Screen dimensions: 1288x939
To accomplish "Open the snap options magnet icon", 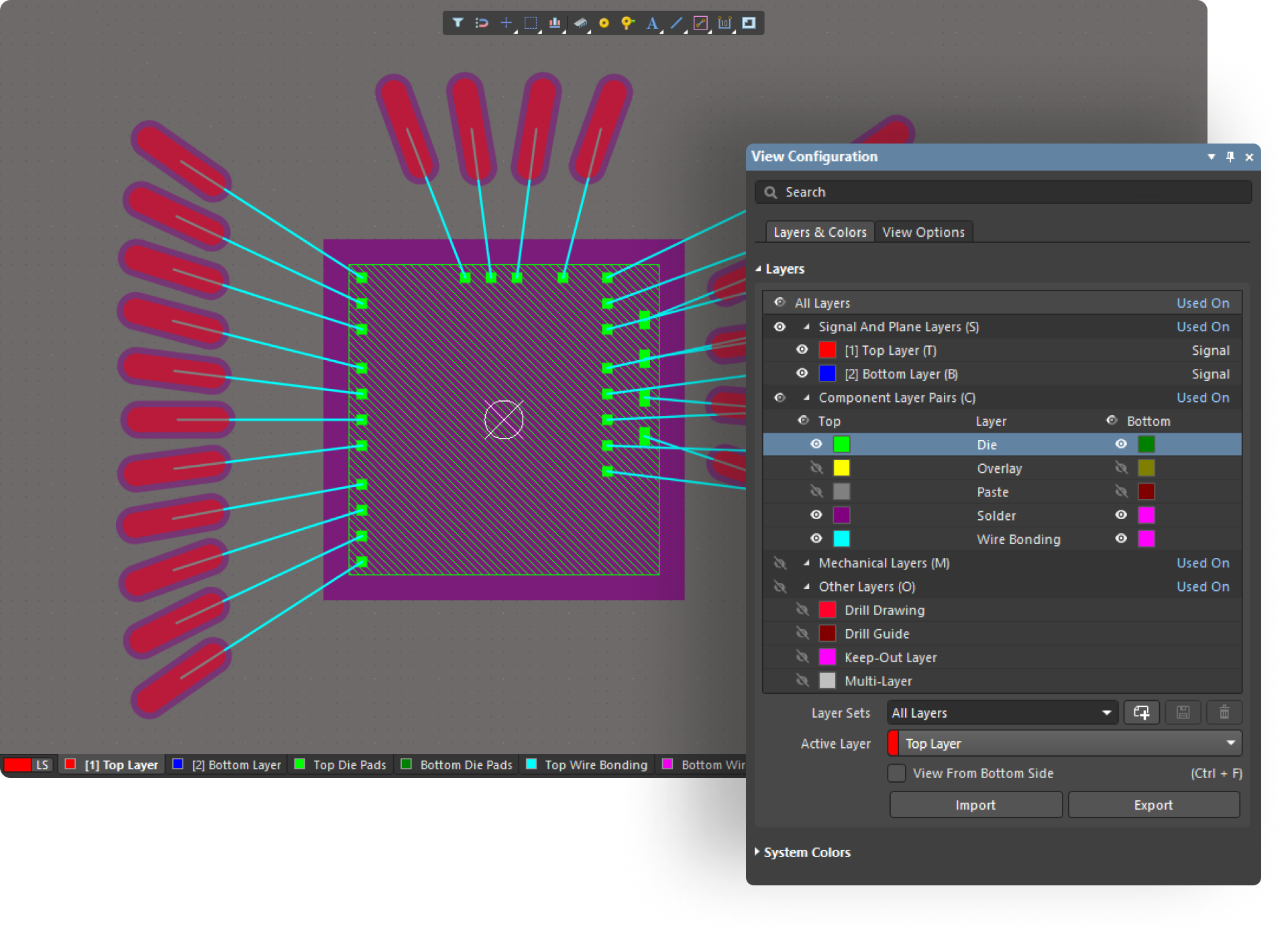I will point(482,23).
